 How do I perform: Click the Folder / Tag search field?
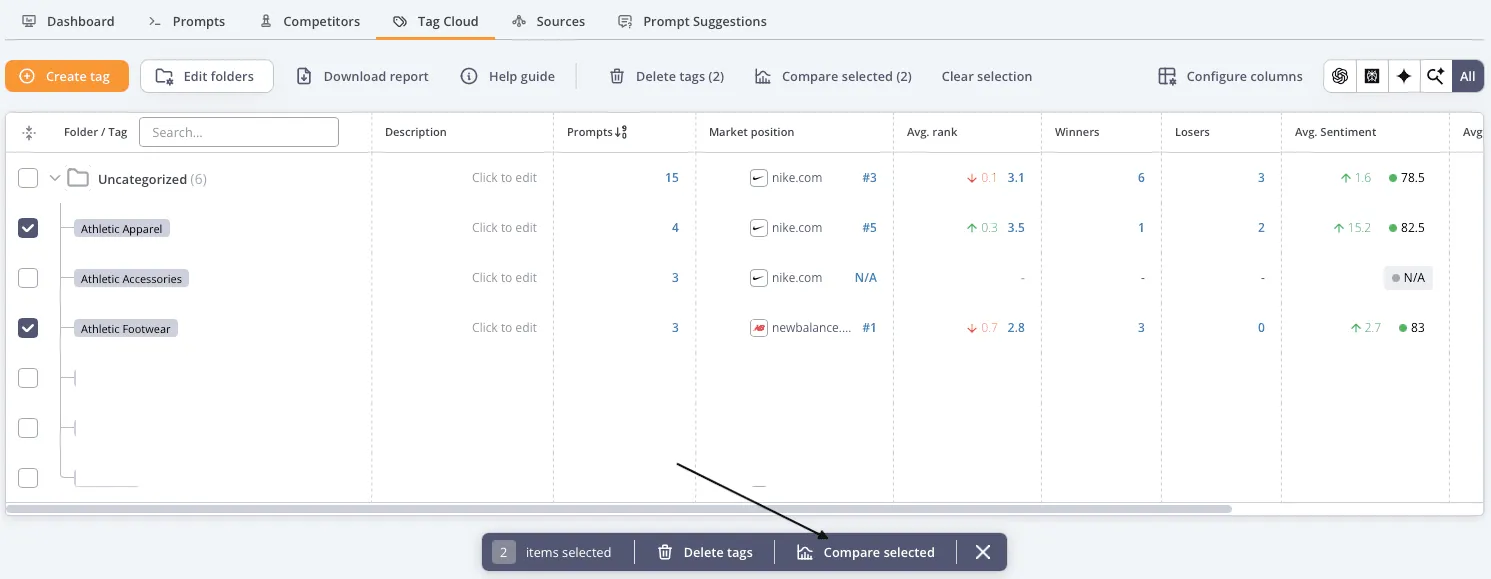coord(238,132)
